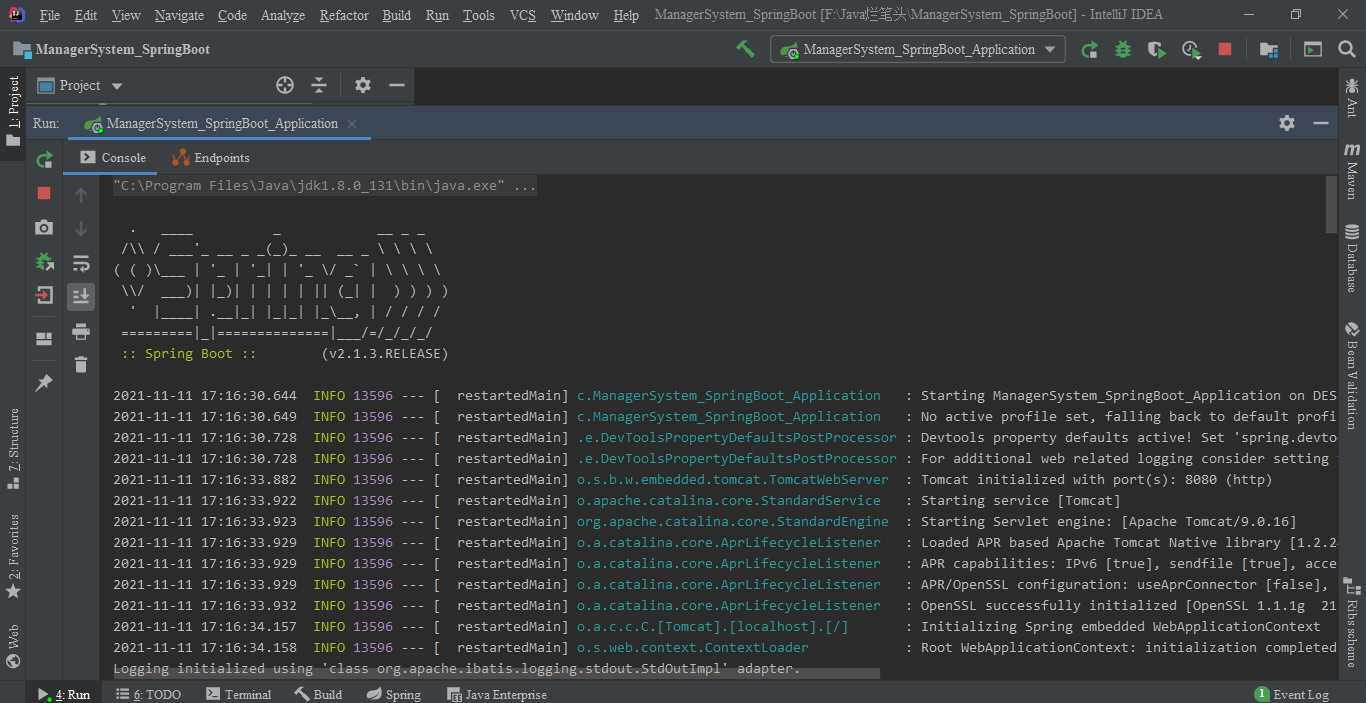
Task: Open the Ant side panel
Action: point(1352,98)
